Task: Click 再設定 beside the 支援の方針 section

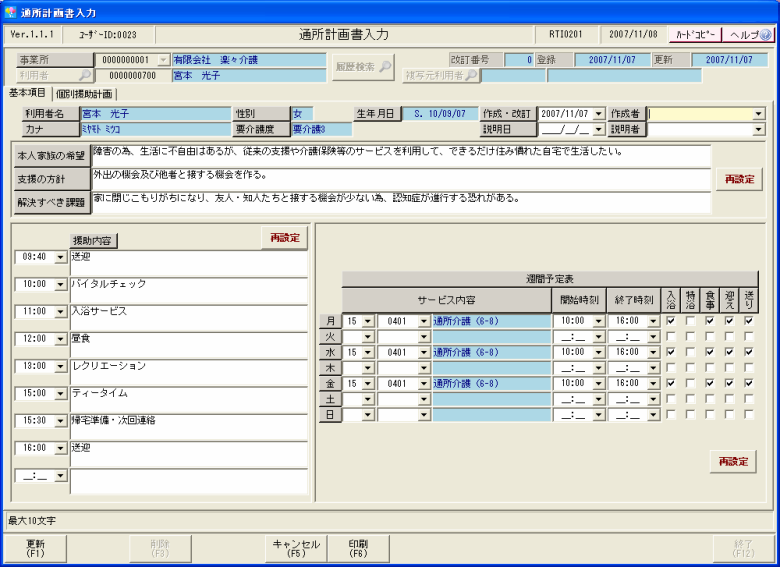Action: pos(739,180)
